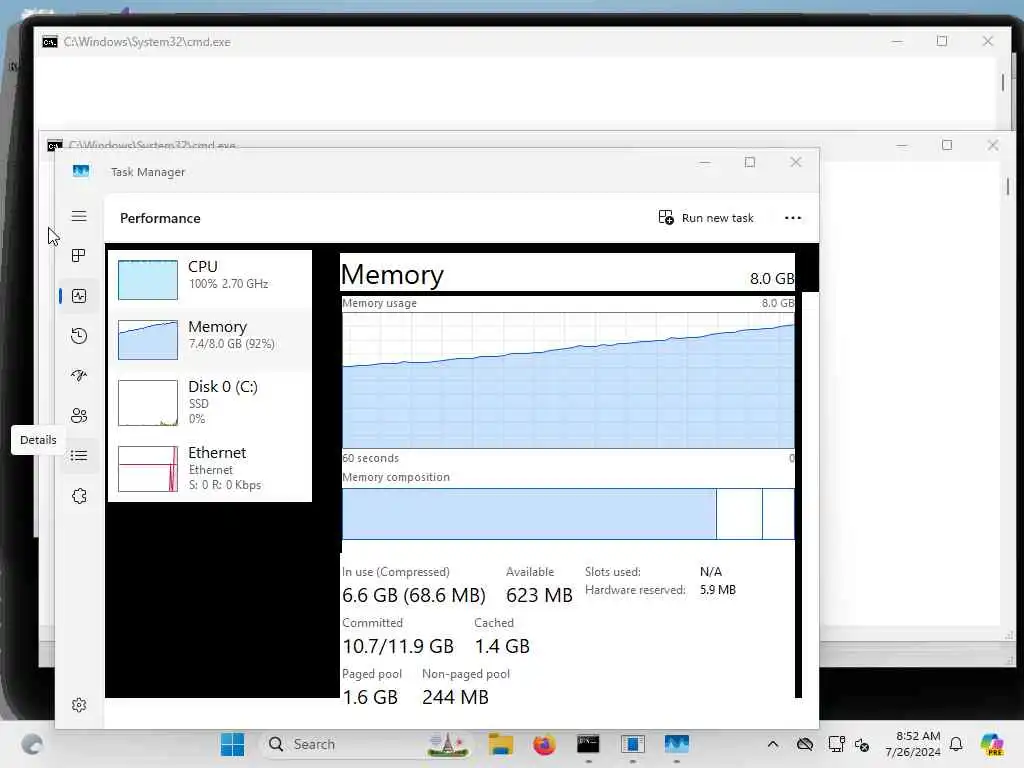Image resolution: width=1024 pixels, height=768 pixels.
Task: Open Users page in sidebar
Action: click(79, 415)
